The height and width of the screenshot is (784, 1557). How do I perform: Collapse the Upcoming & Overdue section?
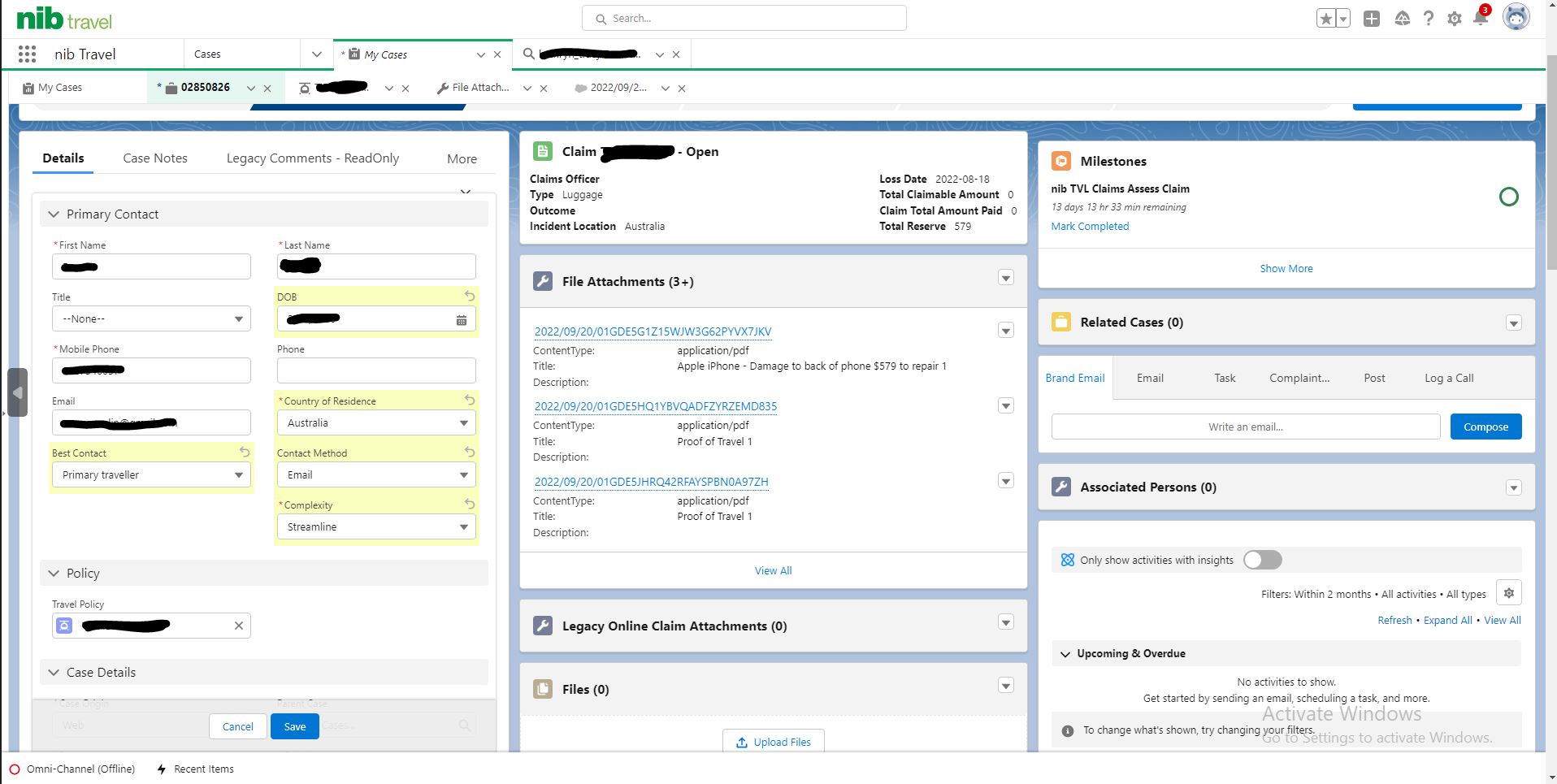click(1065, 654)
